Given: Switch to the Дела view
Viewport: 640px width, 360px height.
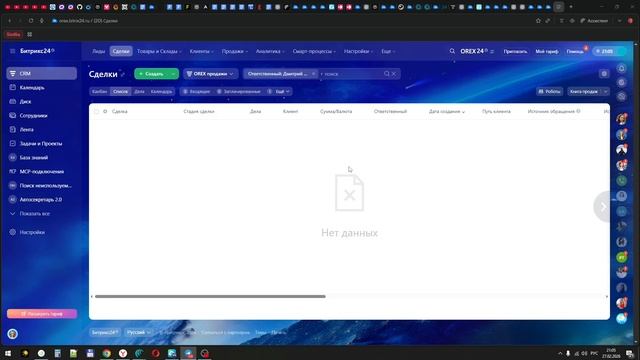Looking at the screenshot, I should pos(139,91).
